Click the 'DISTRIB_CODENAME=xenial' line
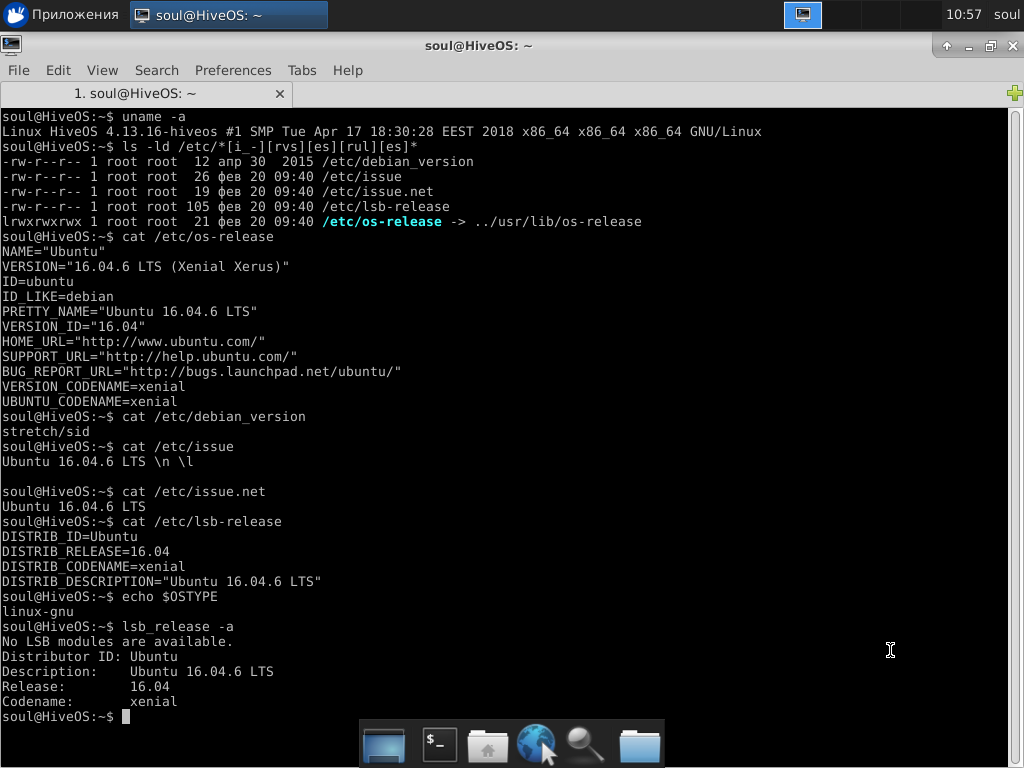This screenshot has height=768, width=1024. click(x=93, y=568)
